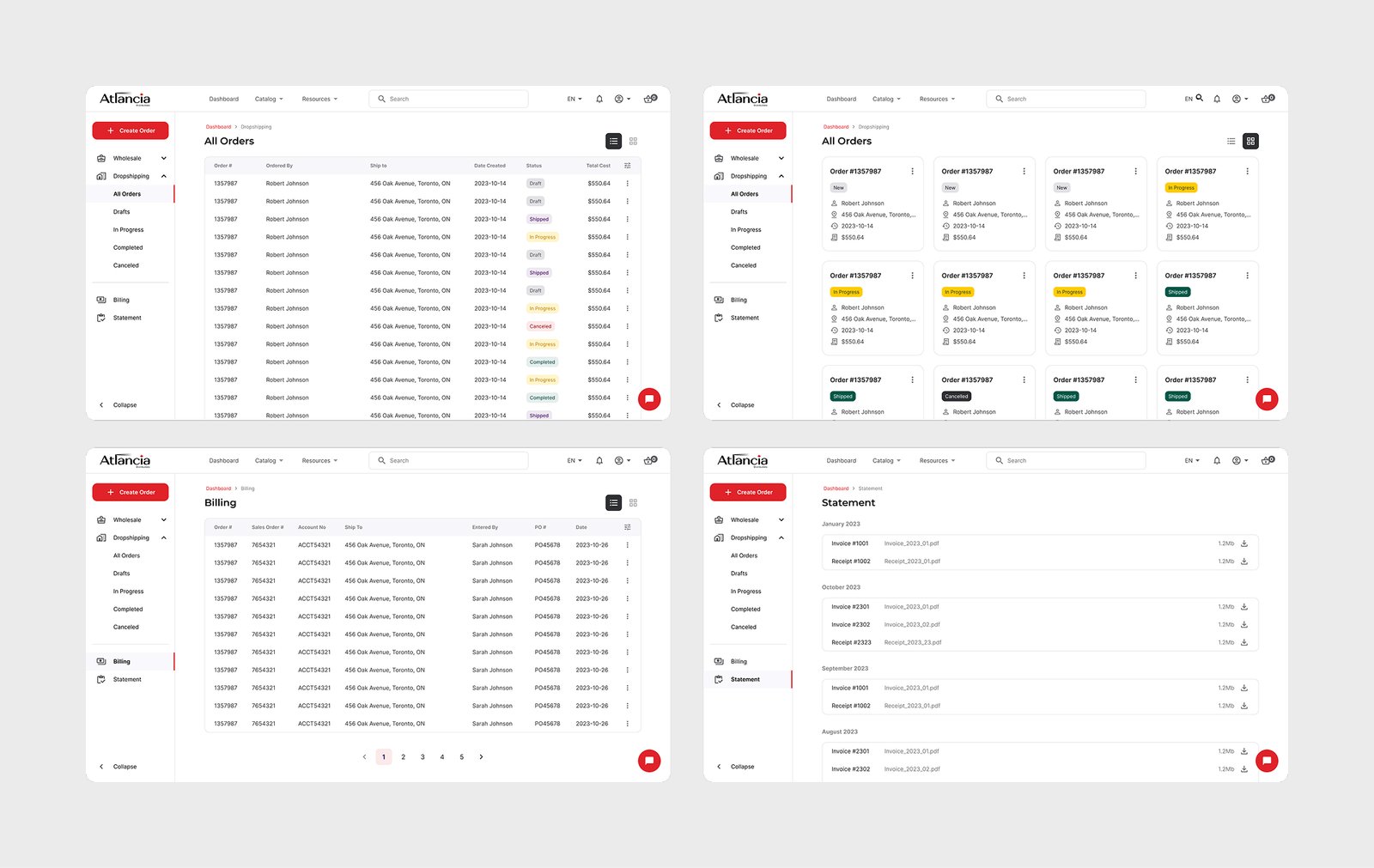This screenshot has height=868, width=1374.
Task: Open EN language dropdown on the Billing page
Action: [575, 461]
